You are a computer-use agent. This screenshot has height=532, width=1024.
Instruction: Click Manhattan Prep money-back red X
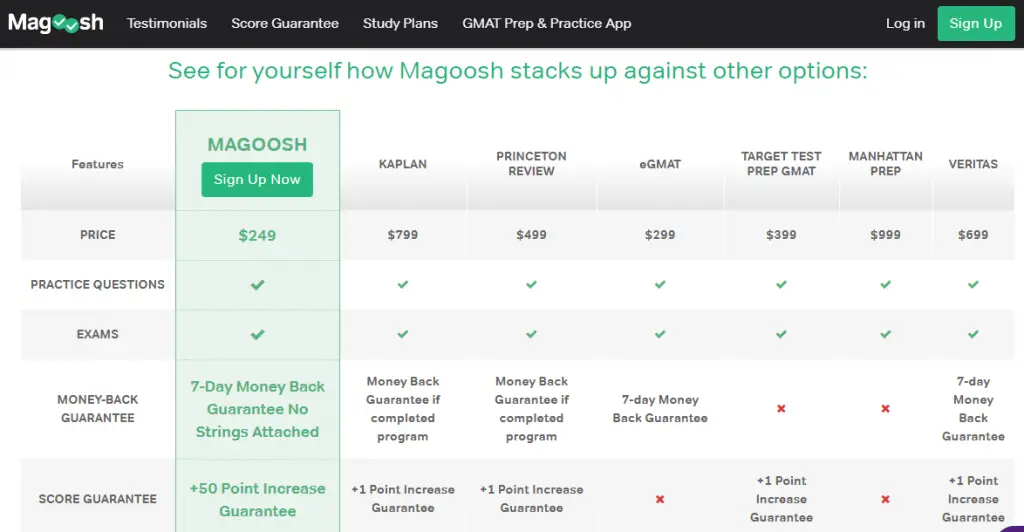pyautogui.click(x=886, y=409)
